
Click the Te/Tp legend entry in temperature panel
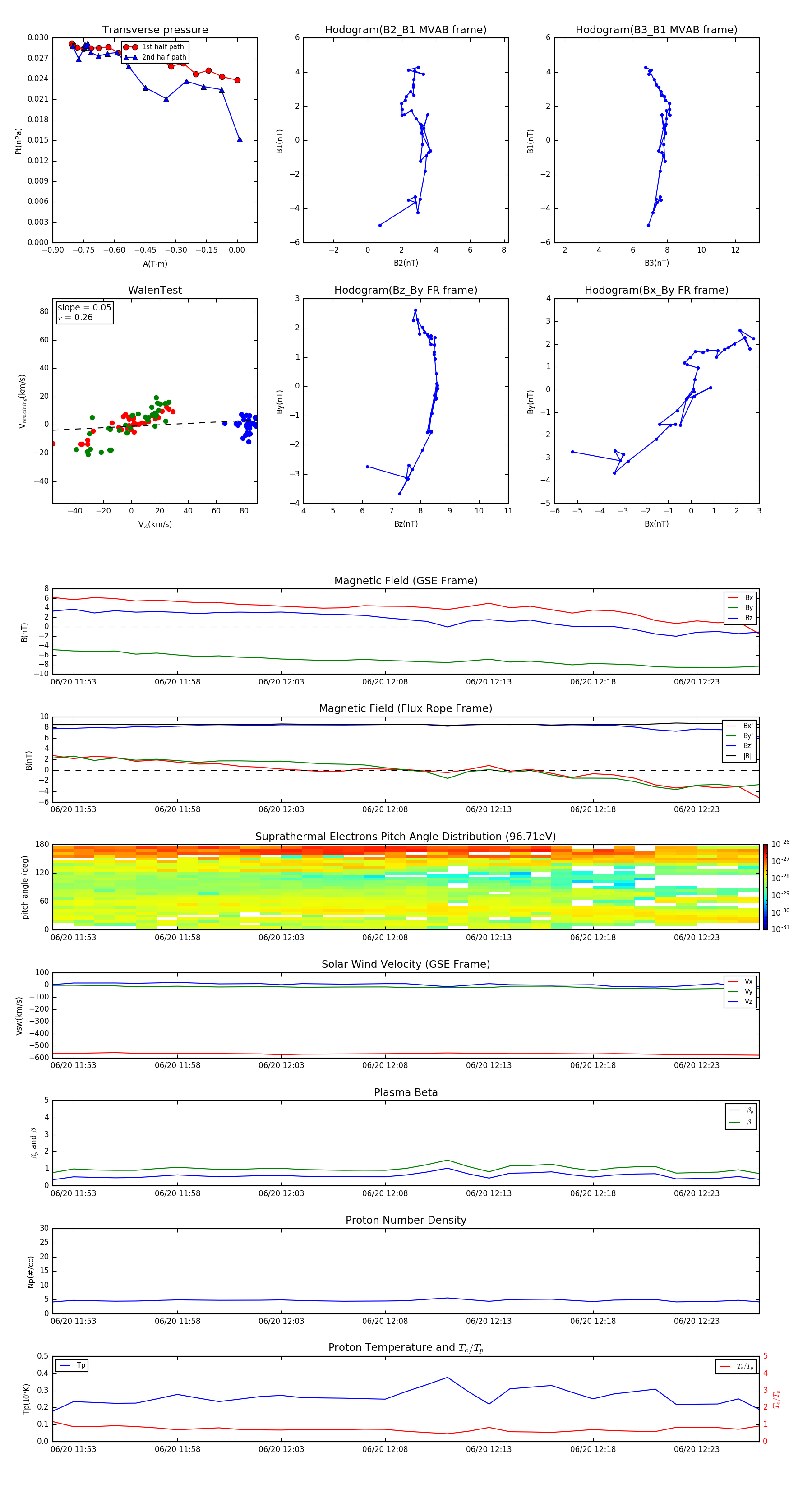point(737,1366)
